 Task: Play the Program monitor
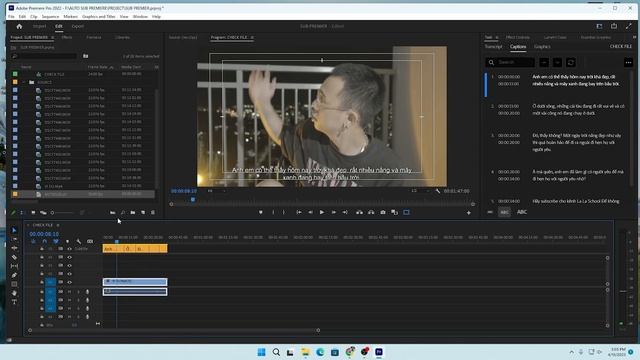pos(322,212)
